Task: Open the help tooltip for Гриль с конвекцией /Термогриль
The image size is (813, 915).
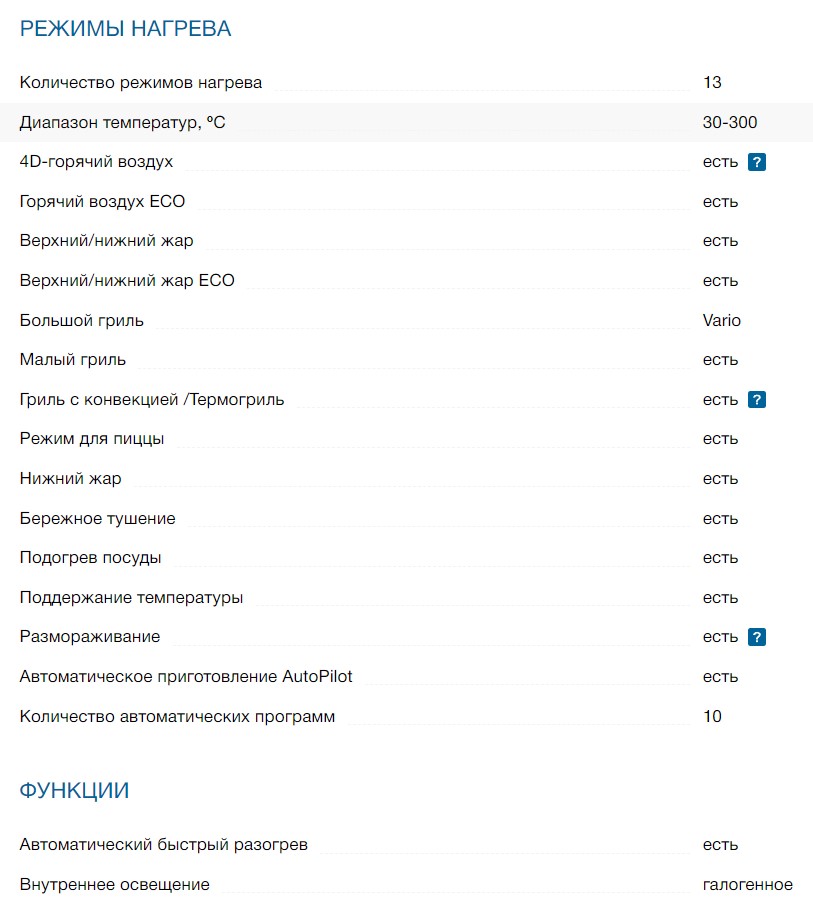Action: click(757, 400)
